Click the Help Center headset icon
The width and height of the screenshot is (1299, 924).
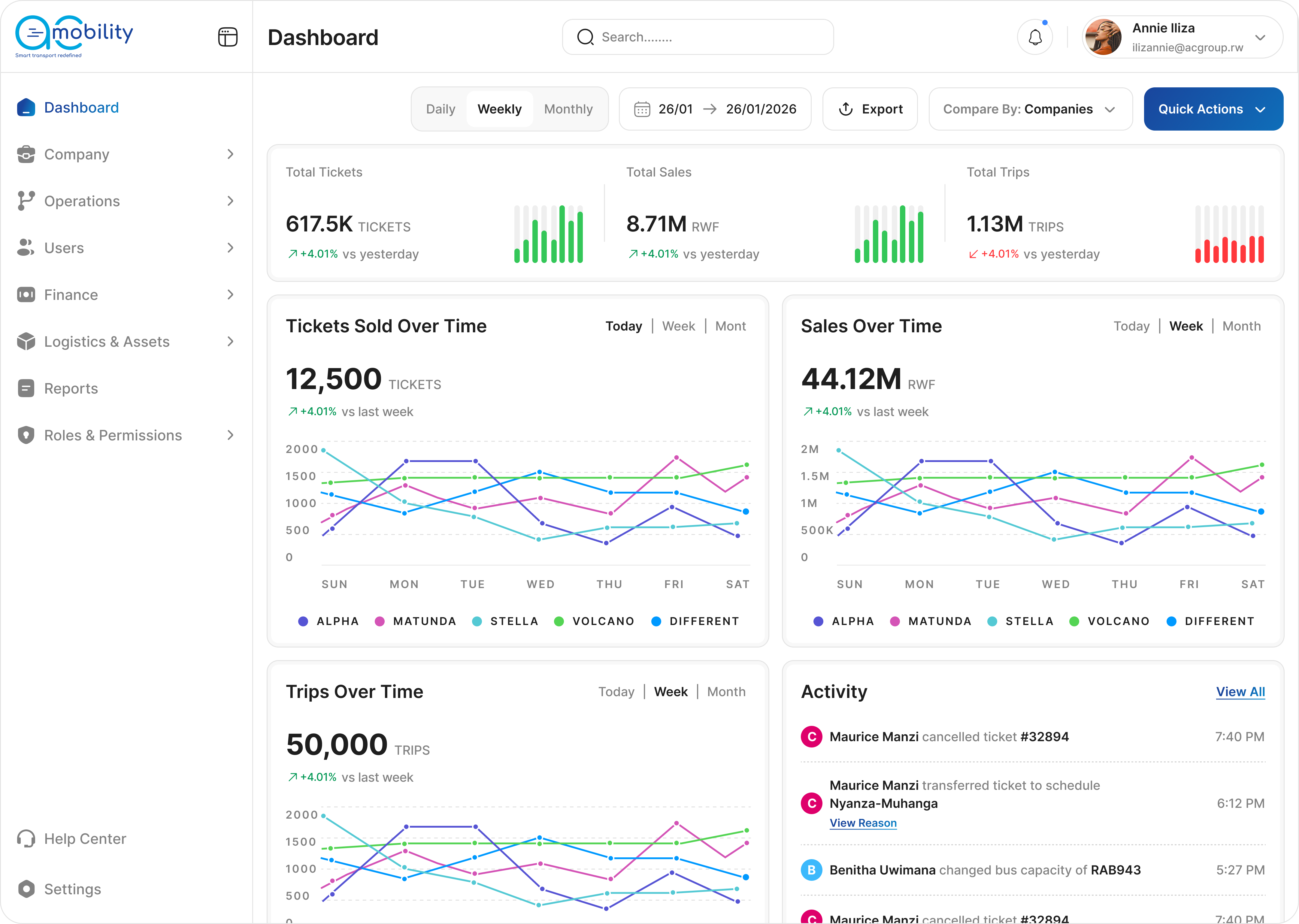pos(26,839)
